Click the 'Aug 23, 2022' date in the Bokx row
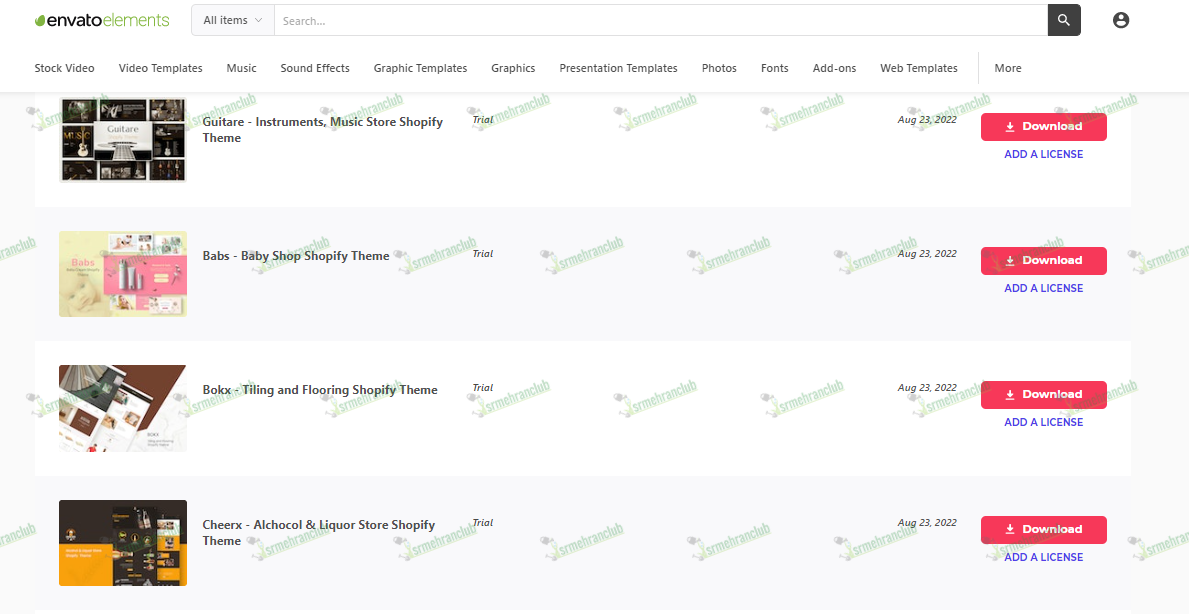The image size is (1189, 614). [927, 388]
